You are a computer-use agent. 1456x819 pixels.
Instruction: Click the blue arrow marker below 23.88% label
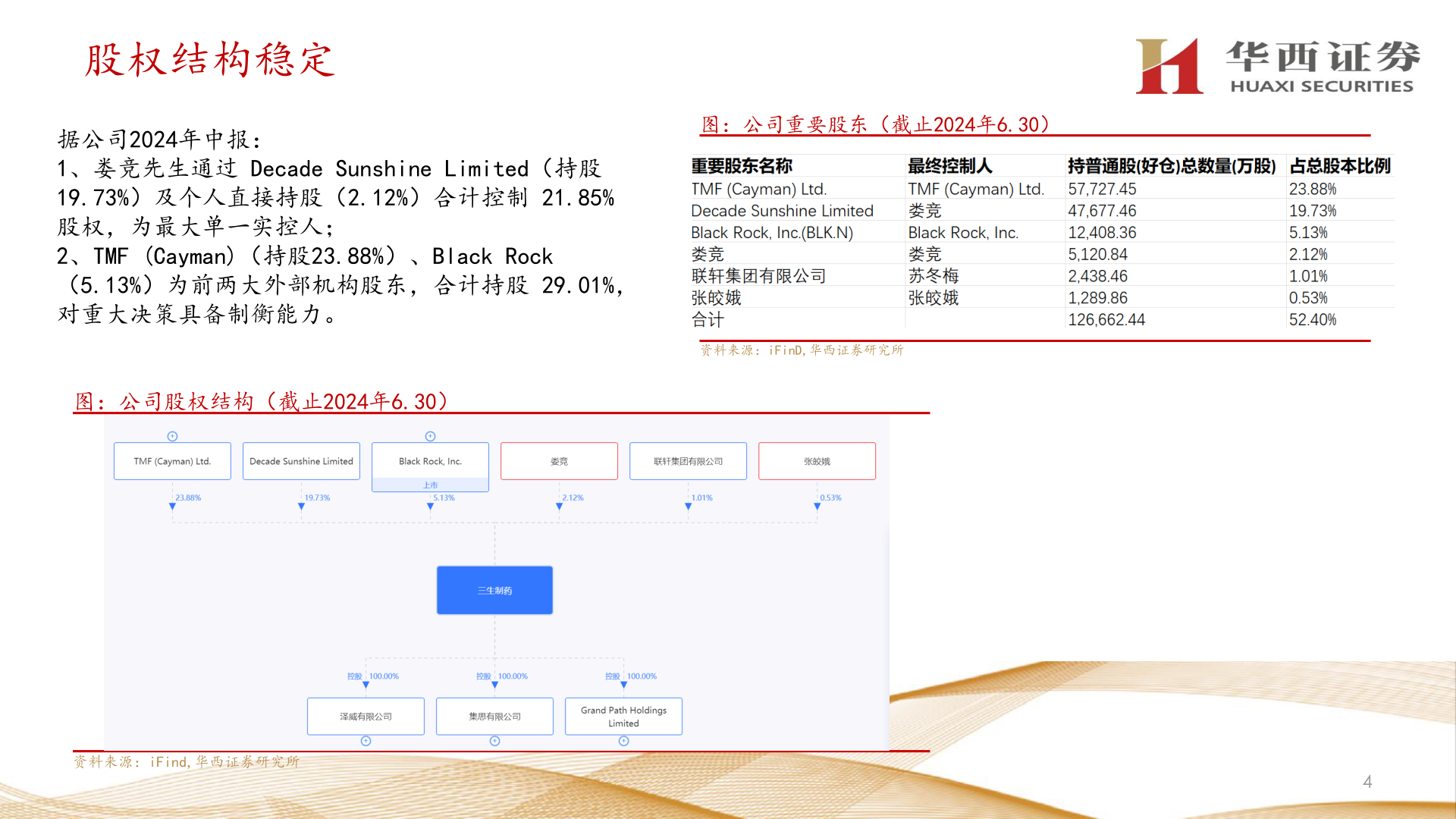(172, 506)
